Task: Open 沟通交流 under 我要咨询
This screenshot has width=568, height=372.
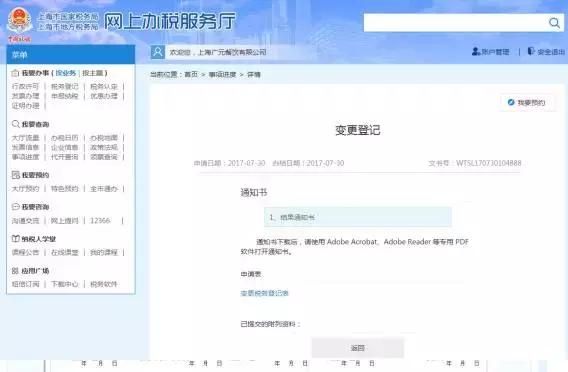Action: 25,221
